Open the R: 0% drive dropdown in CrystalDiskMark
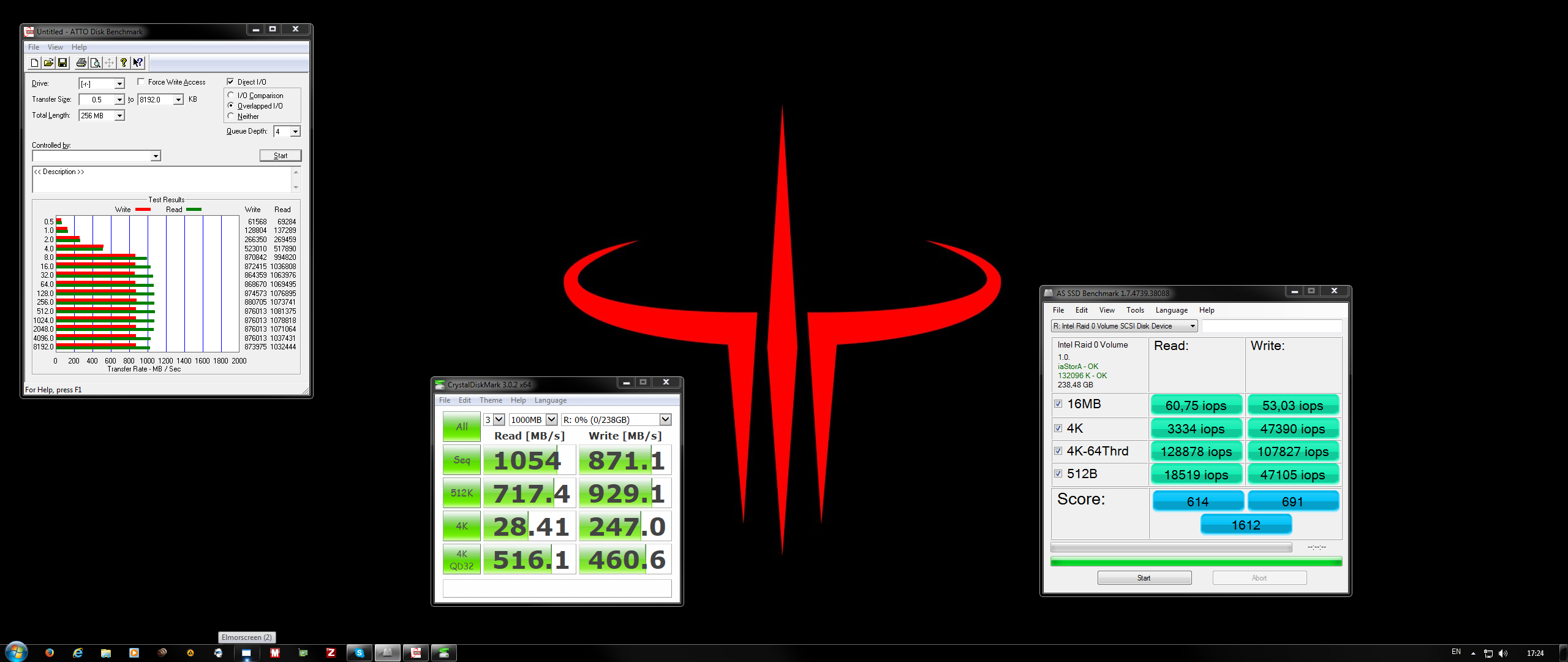 click(x=665, y=420)
